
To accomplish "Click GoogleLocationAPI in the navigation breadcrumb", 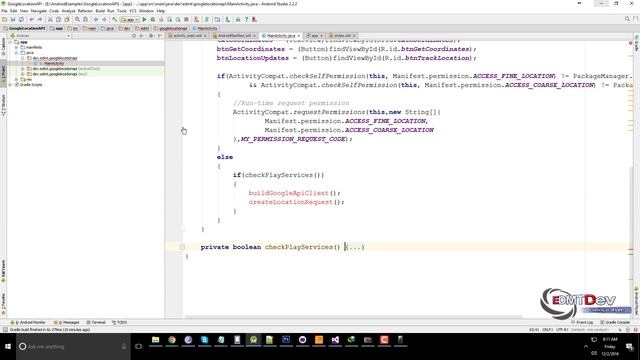I will (x=24, y=28).
